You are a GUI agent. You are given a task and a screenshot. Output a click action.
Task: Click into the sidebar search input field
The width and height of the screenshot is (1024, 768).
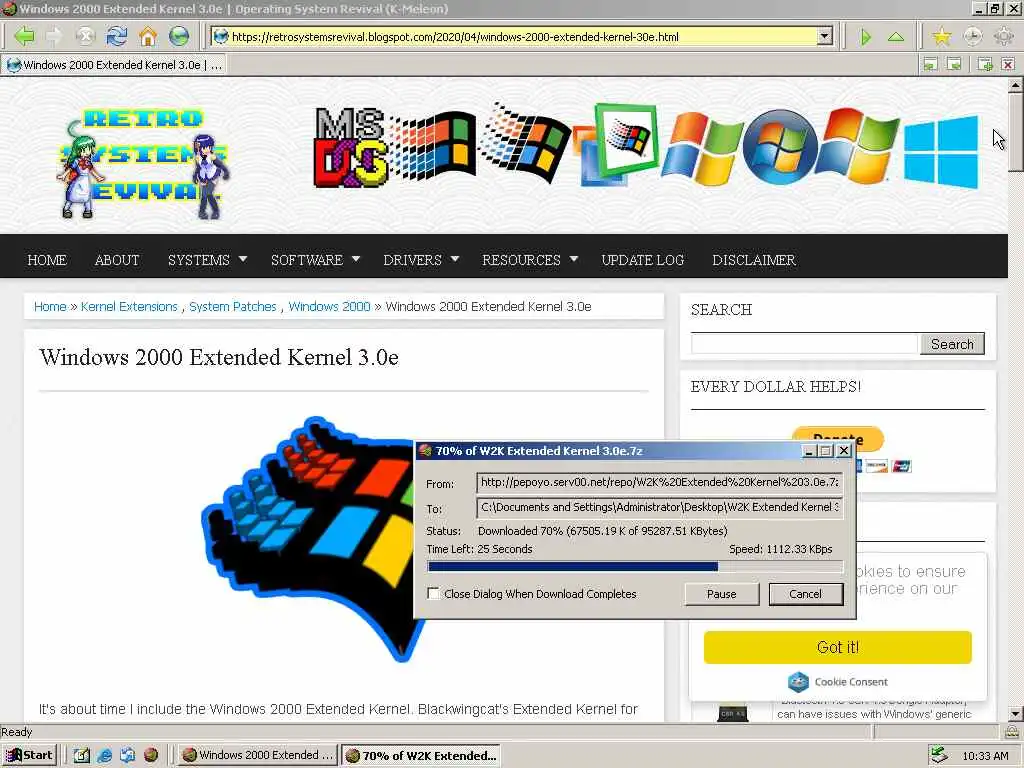pyautogui.click(x=805, y=344)
